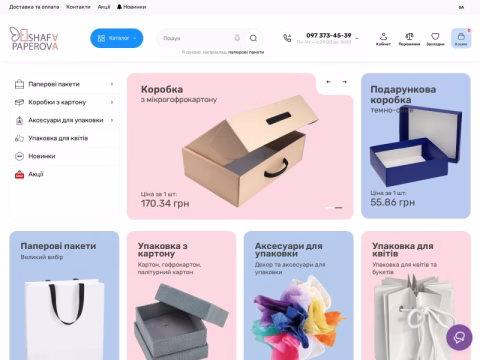Select the first banner slide indicator
This screenshot has width=480, height=360.
(x=329, y=208)
